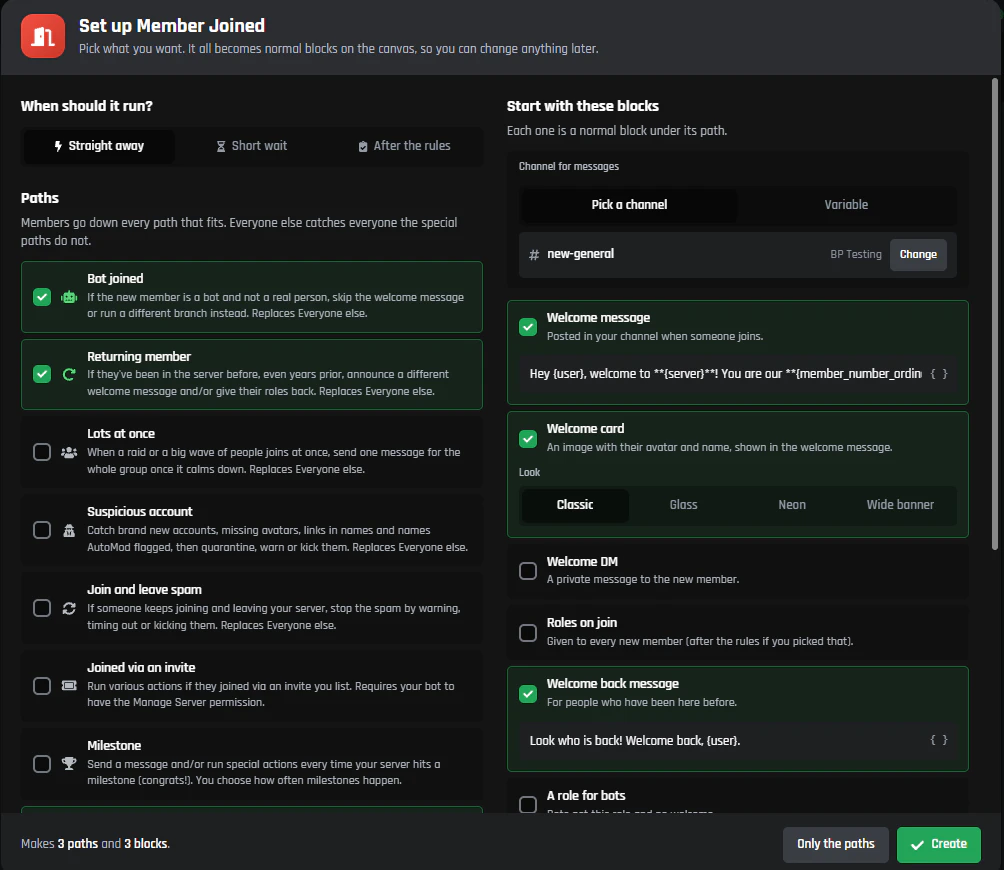
Task: Click the Set up Member Joined title
Action: coord(172,26)
